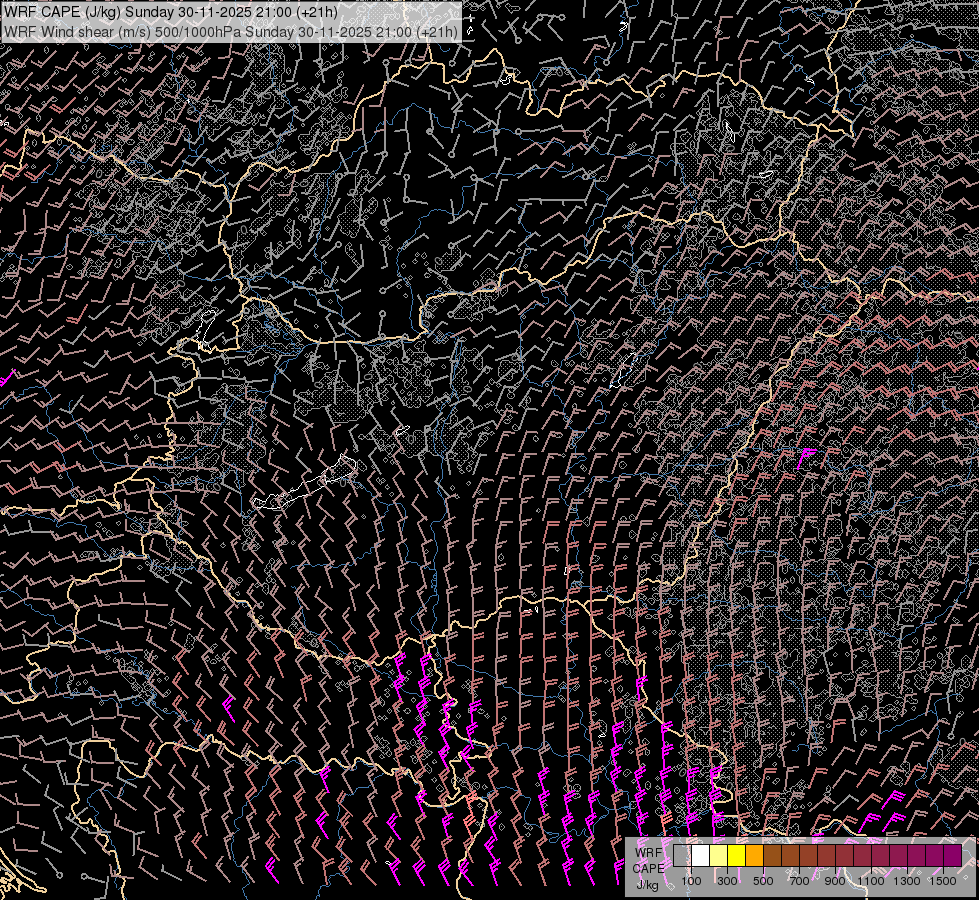Click the first brown swatch right of orange
This screenshot has width=979, height=900.
coord(772,856)
